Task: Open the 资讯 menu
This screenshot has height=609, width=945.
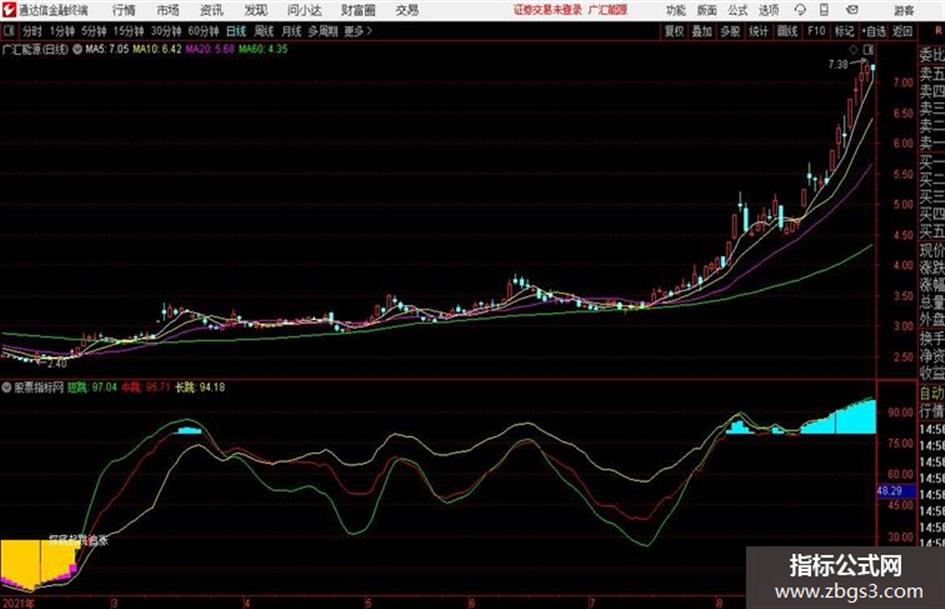Action: (212, 10)
